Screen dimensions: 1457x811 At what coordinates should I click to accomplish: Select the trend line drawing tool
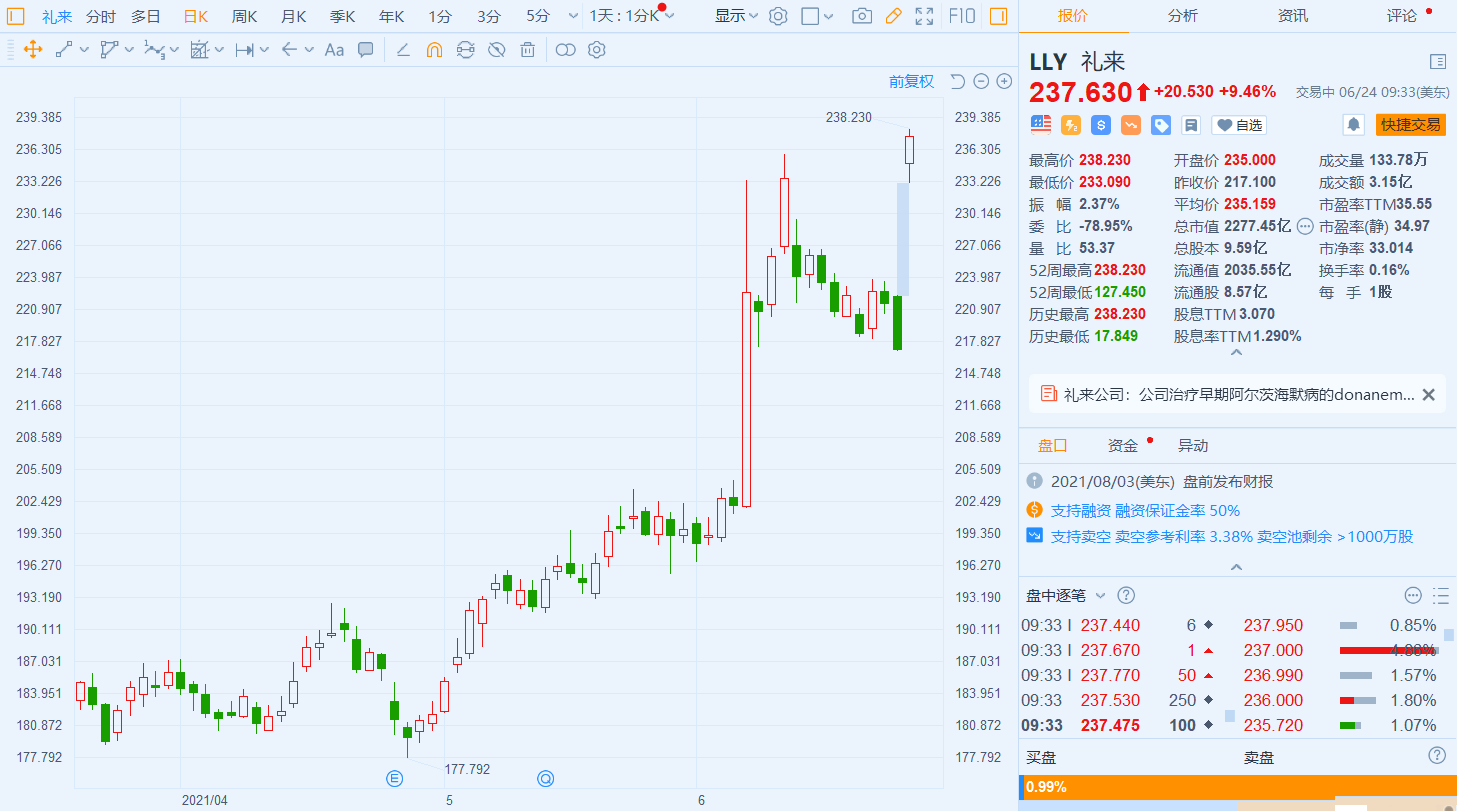[x=64, y=50]
